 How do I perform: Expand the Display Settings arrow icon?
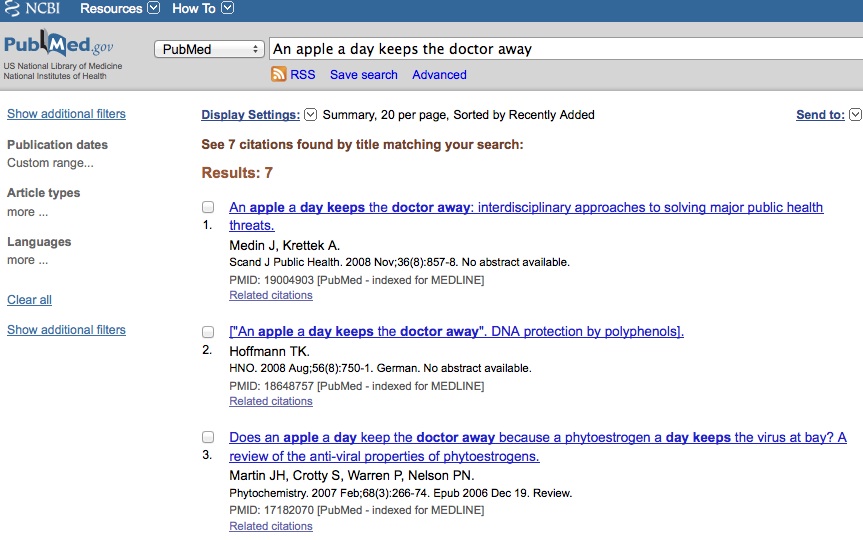coord(310,114)
